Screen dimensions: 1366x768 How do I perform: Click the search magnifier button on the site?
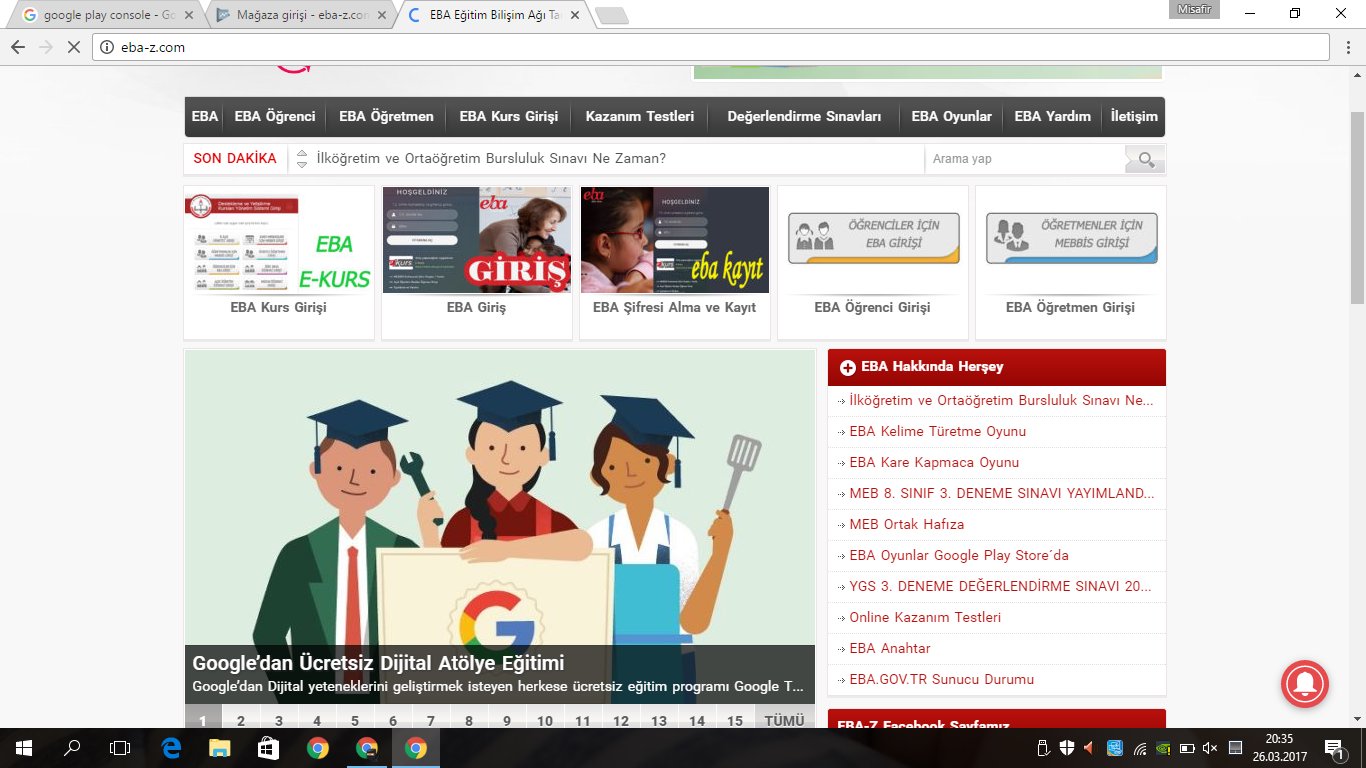point(1146,159)
